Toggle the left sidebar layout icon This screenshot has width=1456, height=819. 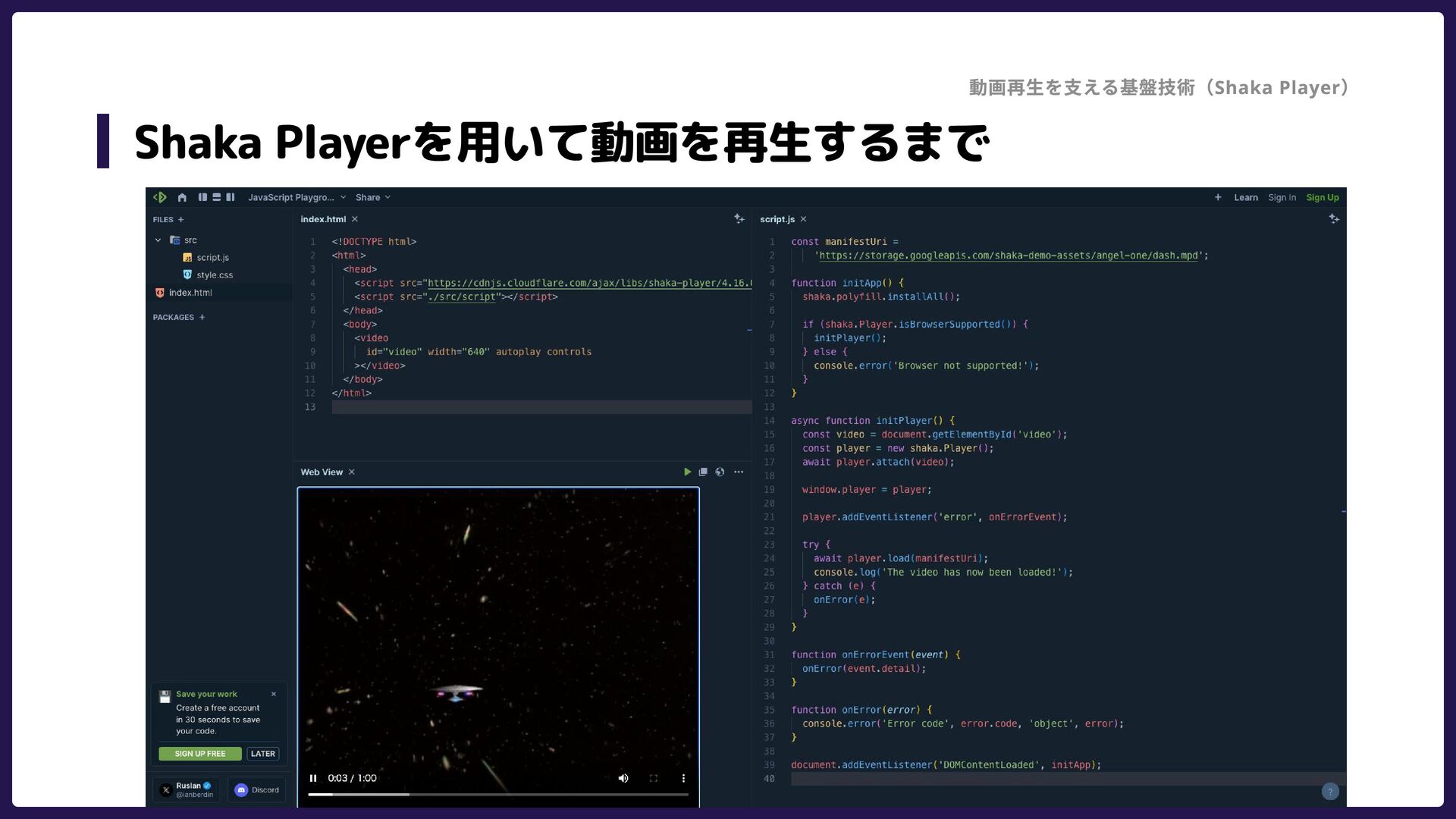coord(202,197)
